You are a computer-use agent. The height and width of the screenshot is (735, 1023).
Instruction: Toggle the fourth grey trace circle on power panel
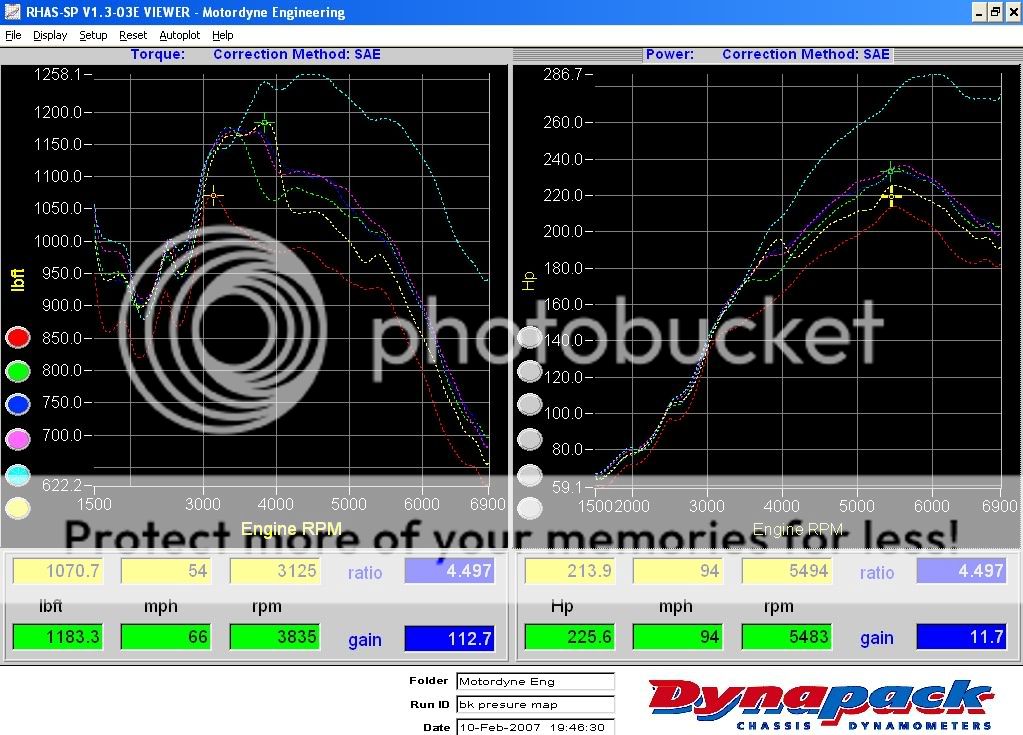(530, 438)
